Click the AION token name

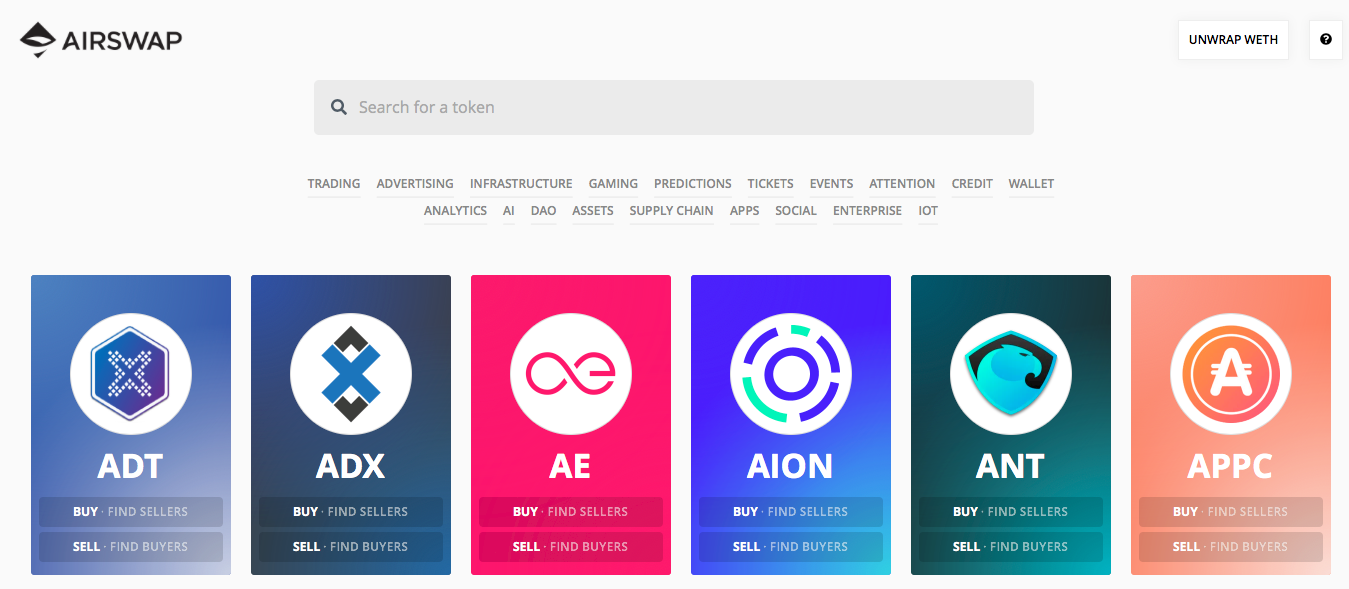pos(790,466)
